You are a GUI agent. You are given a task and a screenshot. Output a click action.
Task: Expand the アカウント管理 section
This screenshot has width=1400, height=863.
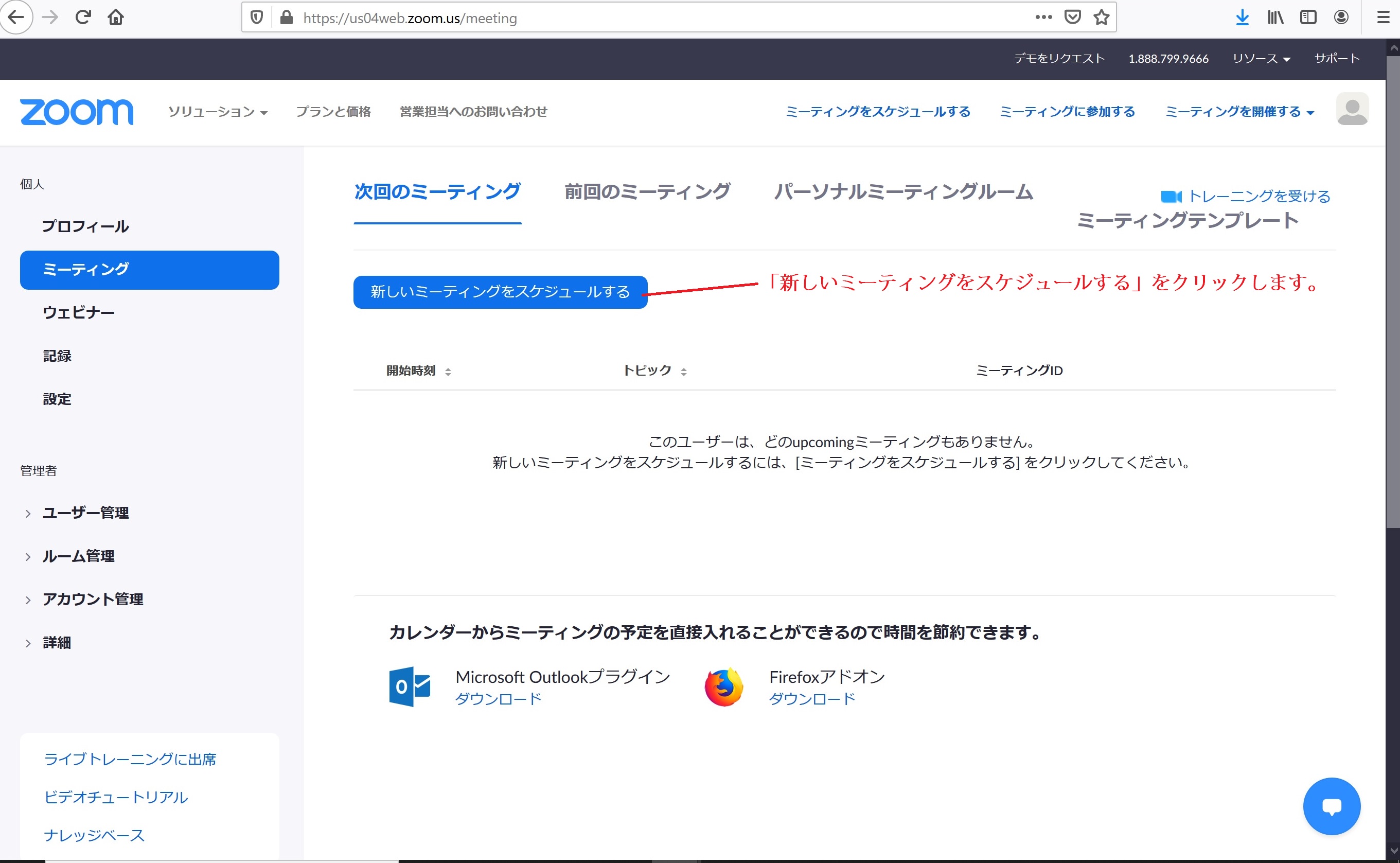click(27, 600)
